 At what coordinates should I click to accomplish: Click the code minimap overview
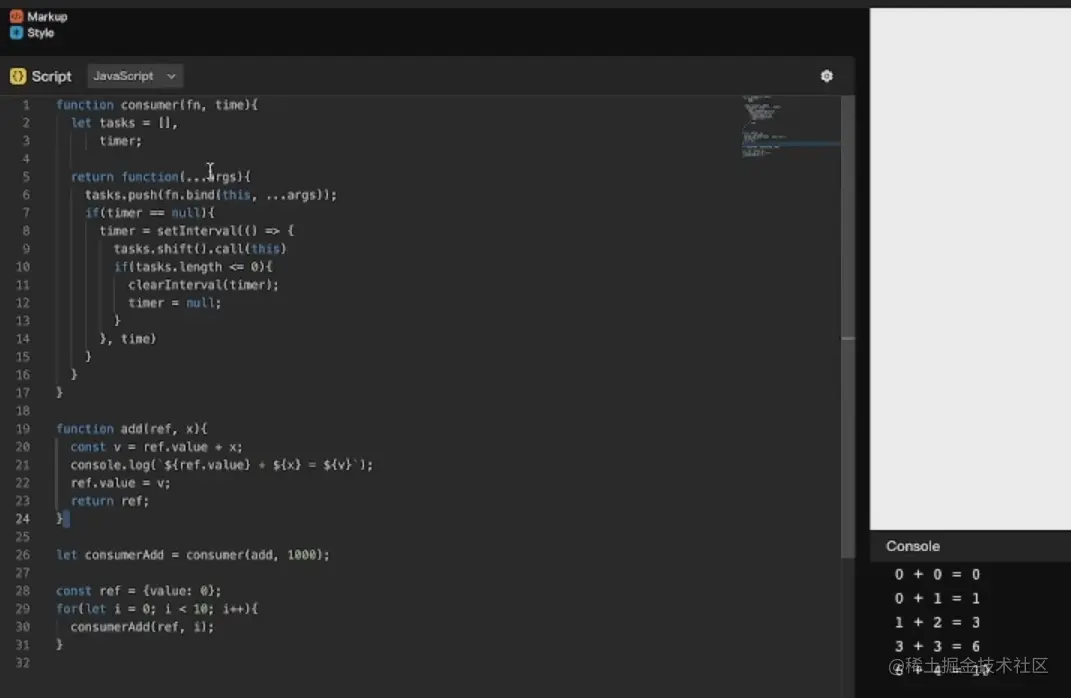pyautogui.click(x=789, y=127)
